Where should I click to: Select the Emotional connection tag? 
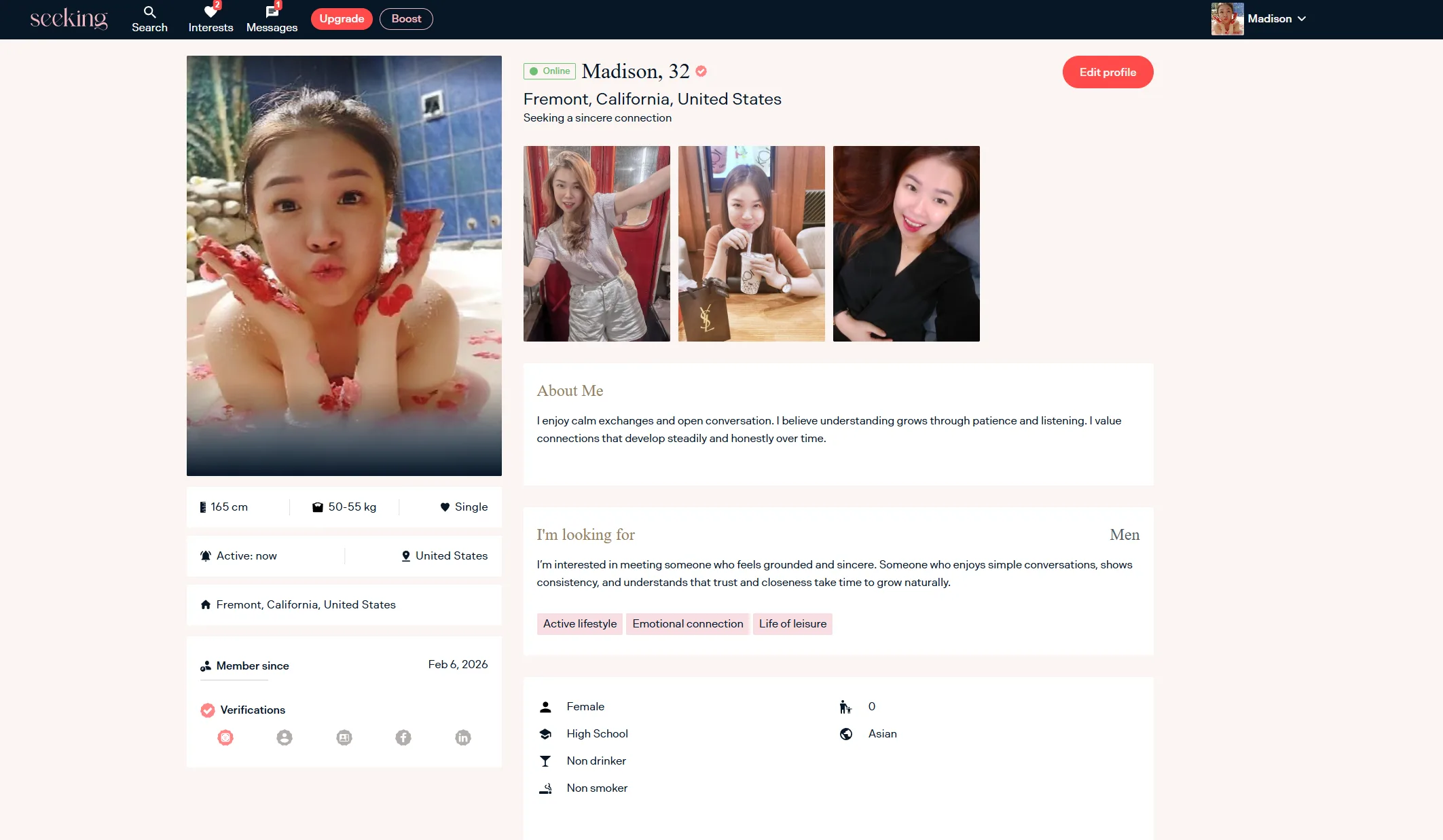(687, 624)
